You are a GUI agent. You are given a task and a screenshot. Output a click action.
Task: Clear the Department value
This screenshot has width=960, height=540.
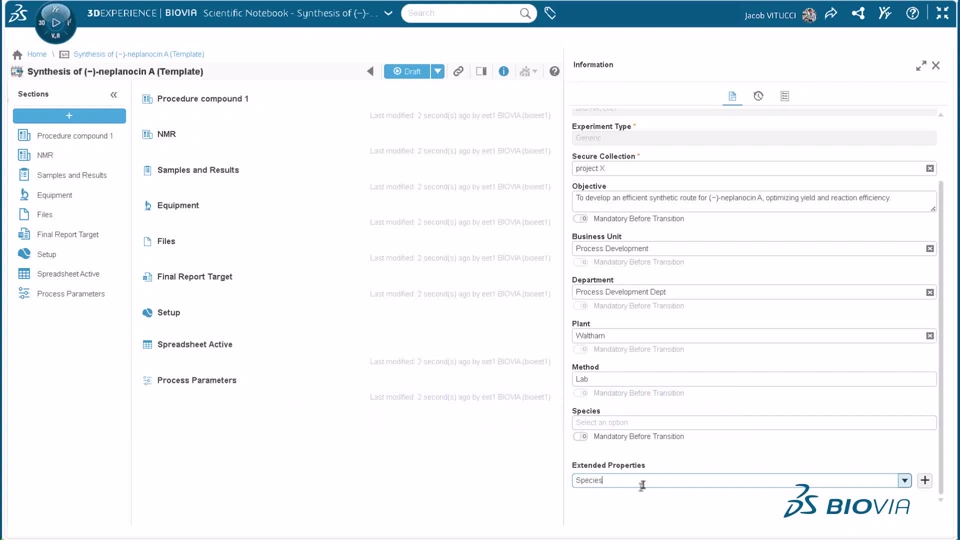pos(930,293)
